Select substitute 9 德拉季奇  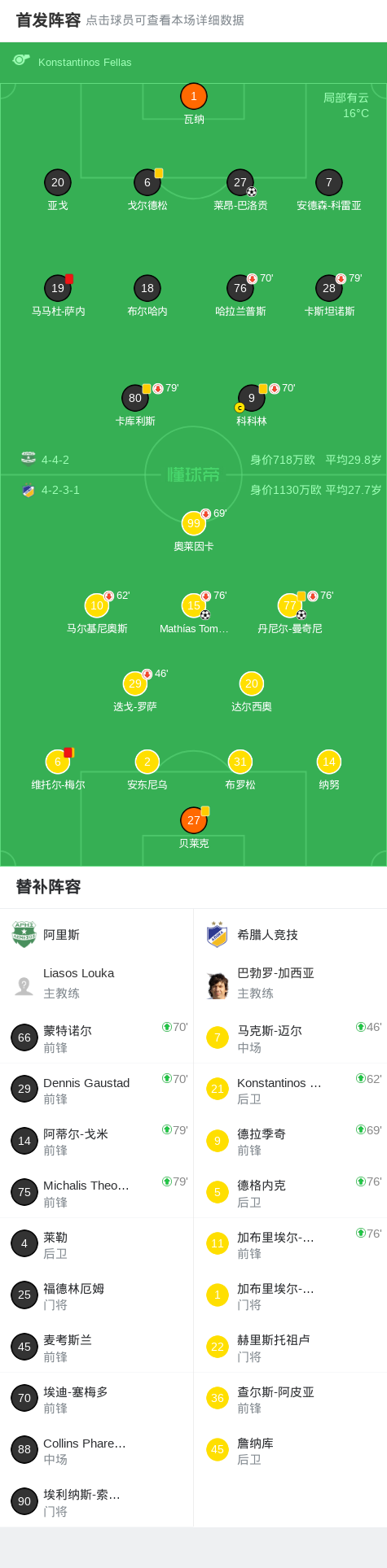[x=290, y=1142]
